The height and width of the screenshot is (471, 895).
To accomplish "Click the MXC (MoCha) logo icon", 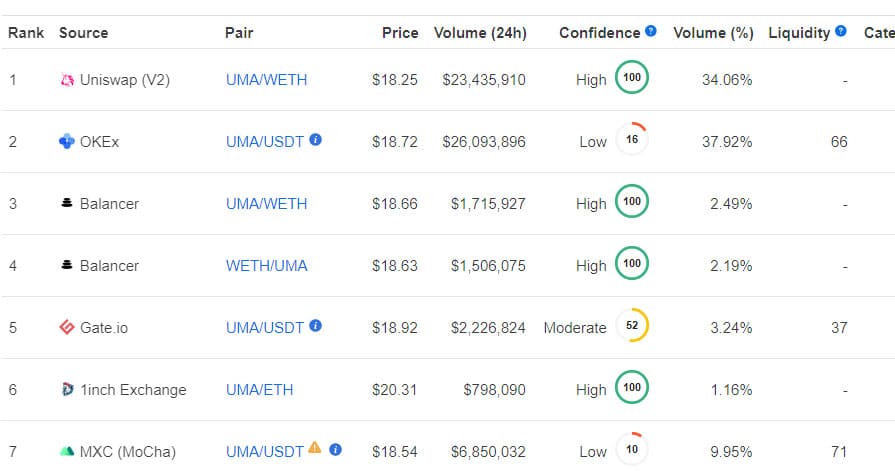I will click(x=67, y=451).
